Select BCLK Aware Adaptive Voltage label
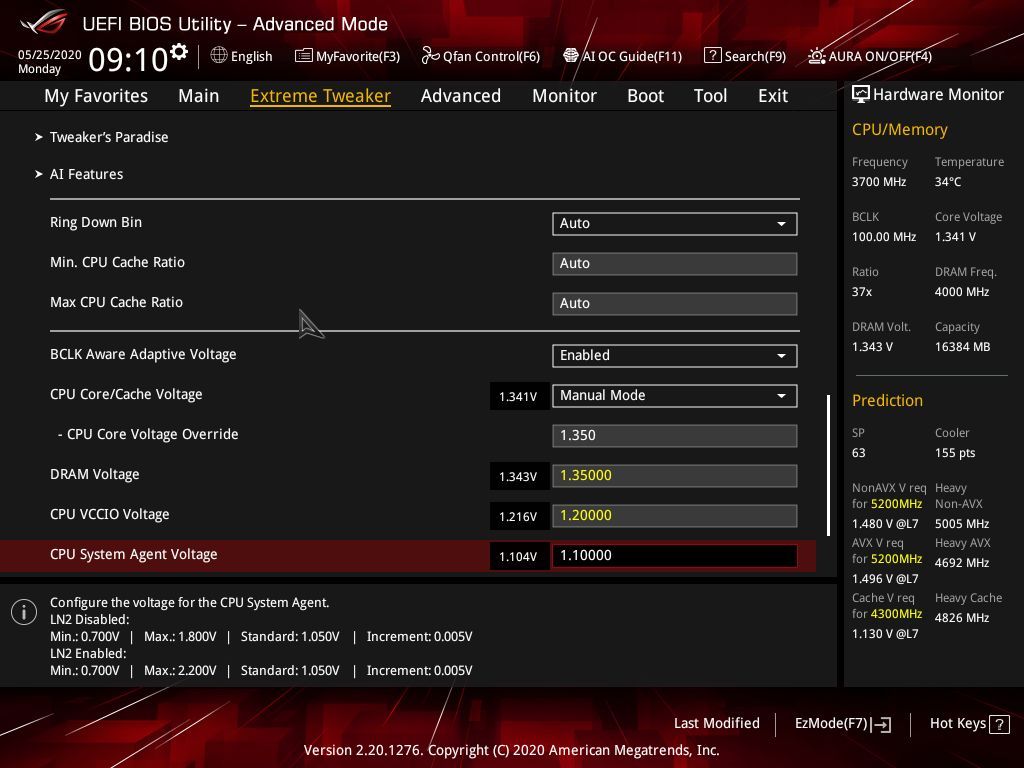The height and width of the screenshot is (768, 1024). (143, 354)
